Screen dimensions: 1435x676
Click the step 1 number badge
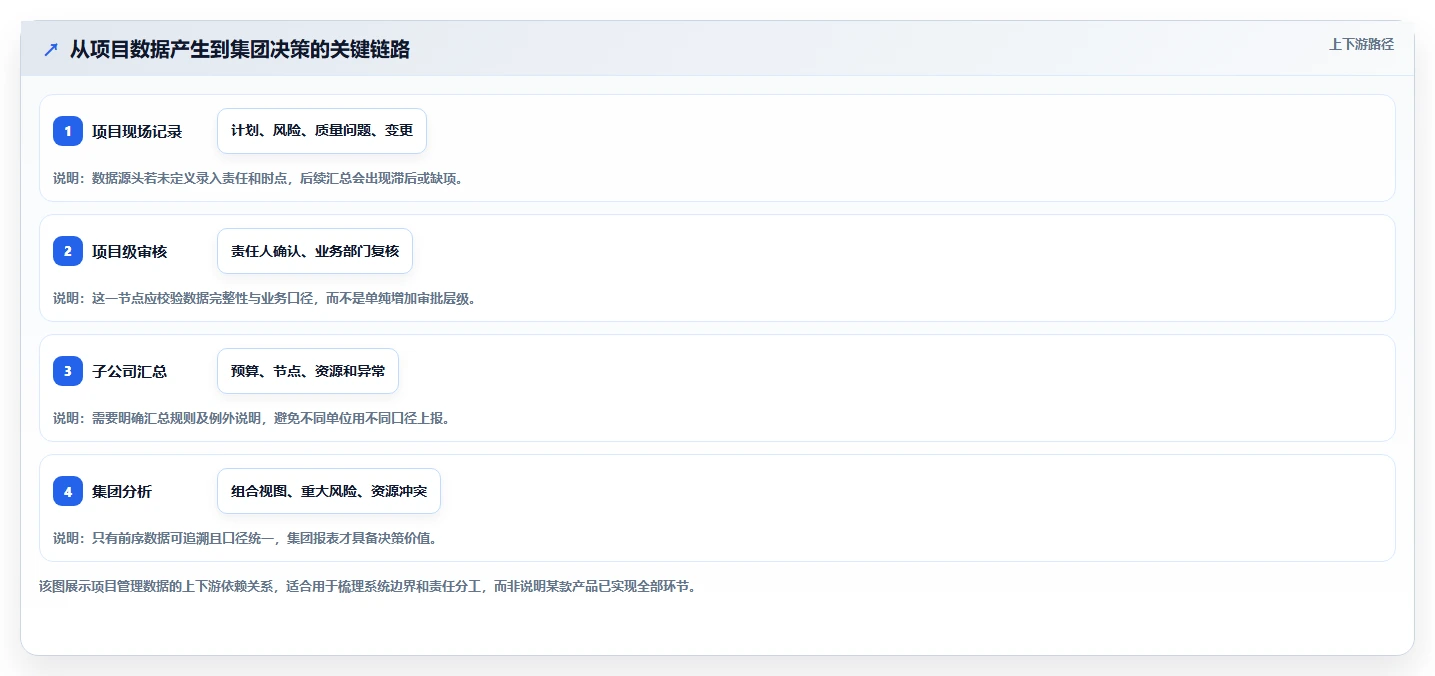click(68, 131)
